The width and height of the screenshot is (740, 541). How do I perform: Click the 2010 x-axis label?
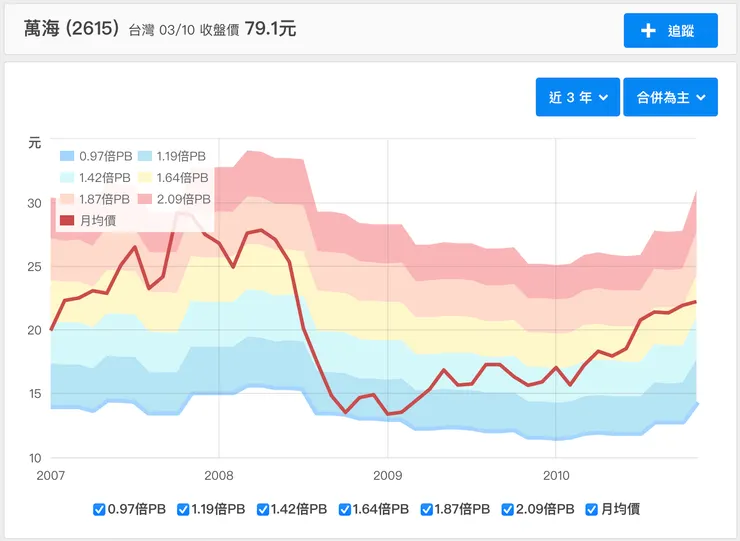point(556,475)
